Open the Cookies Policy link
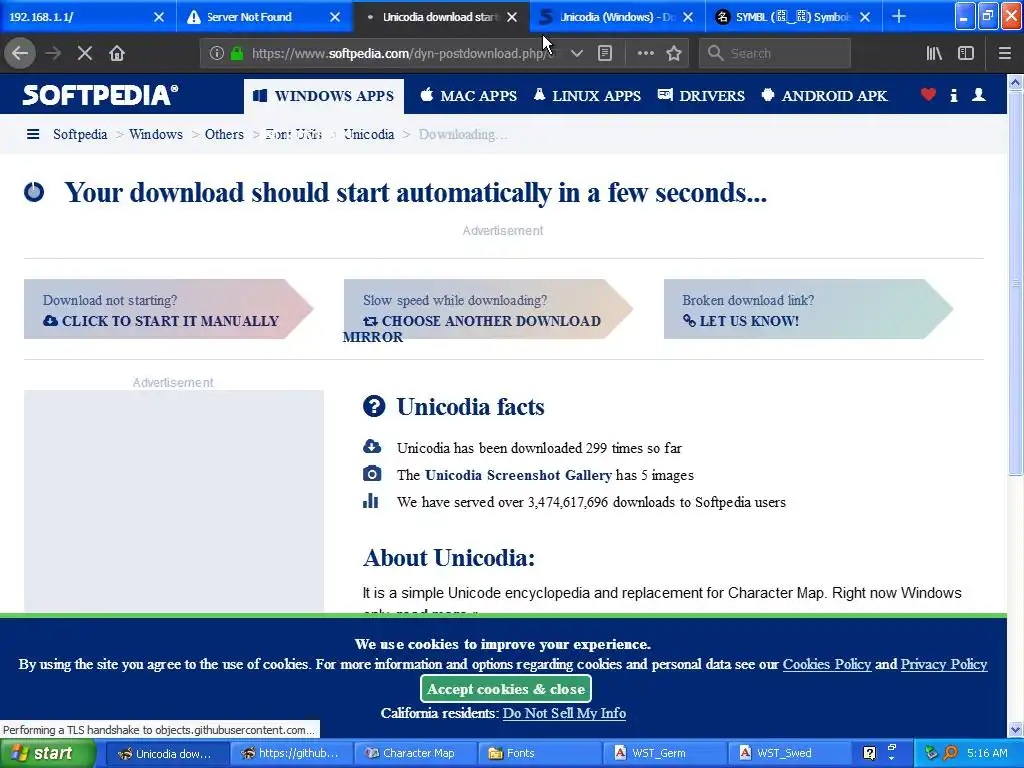The height and width of the screenshot is (768, 1024). (x=827, y=664)
